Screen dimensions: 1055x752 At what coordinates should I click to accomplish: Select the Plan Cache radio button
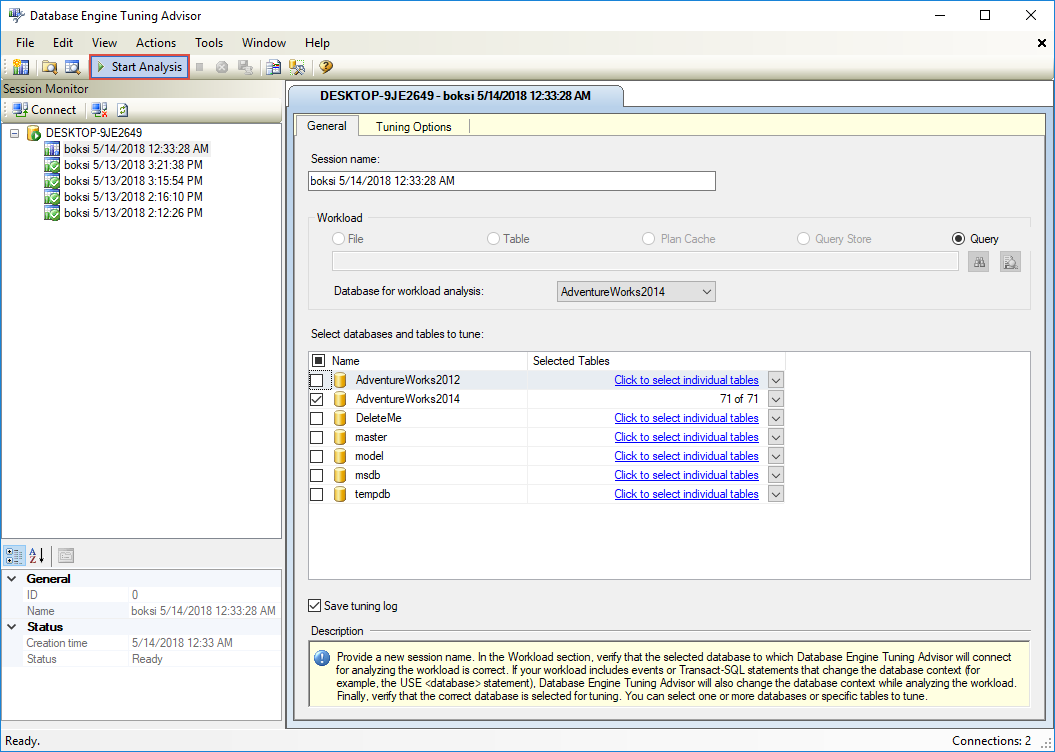click(648, 239)
